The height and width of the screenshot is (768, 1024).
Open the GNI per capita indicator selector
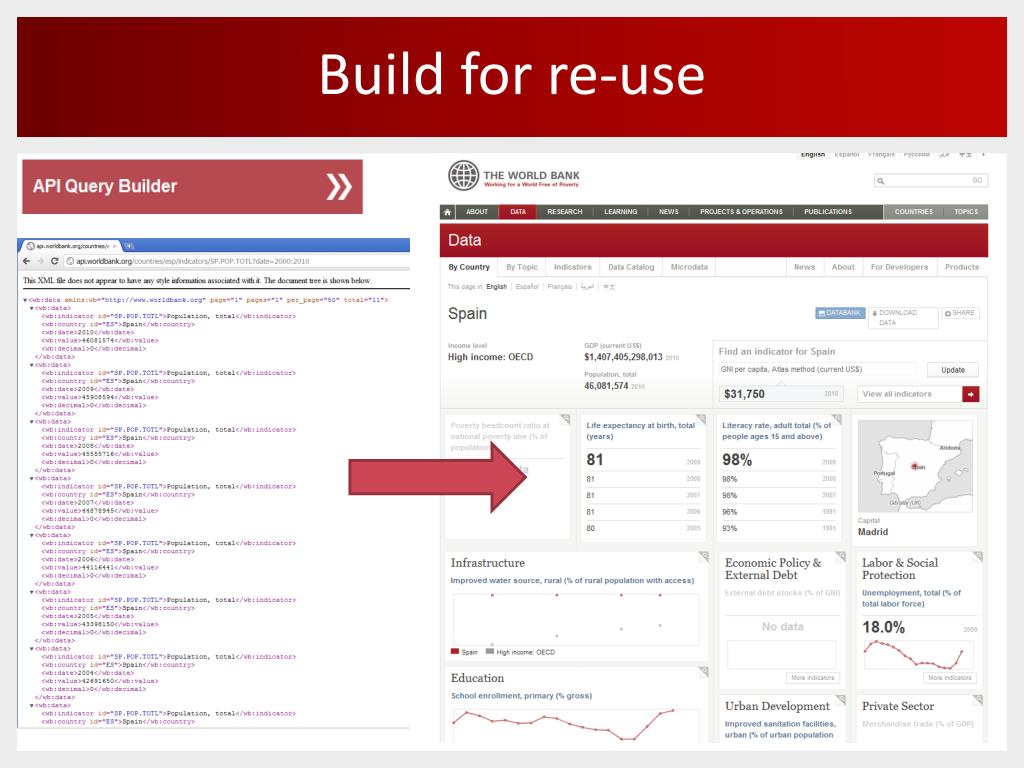[818, 370]
